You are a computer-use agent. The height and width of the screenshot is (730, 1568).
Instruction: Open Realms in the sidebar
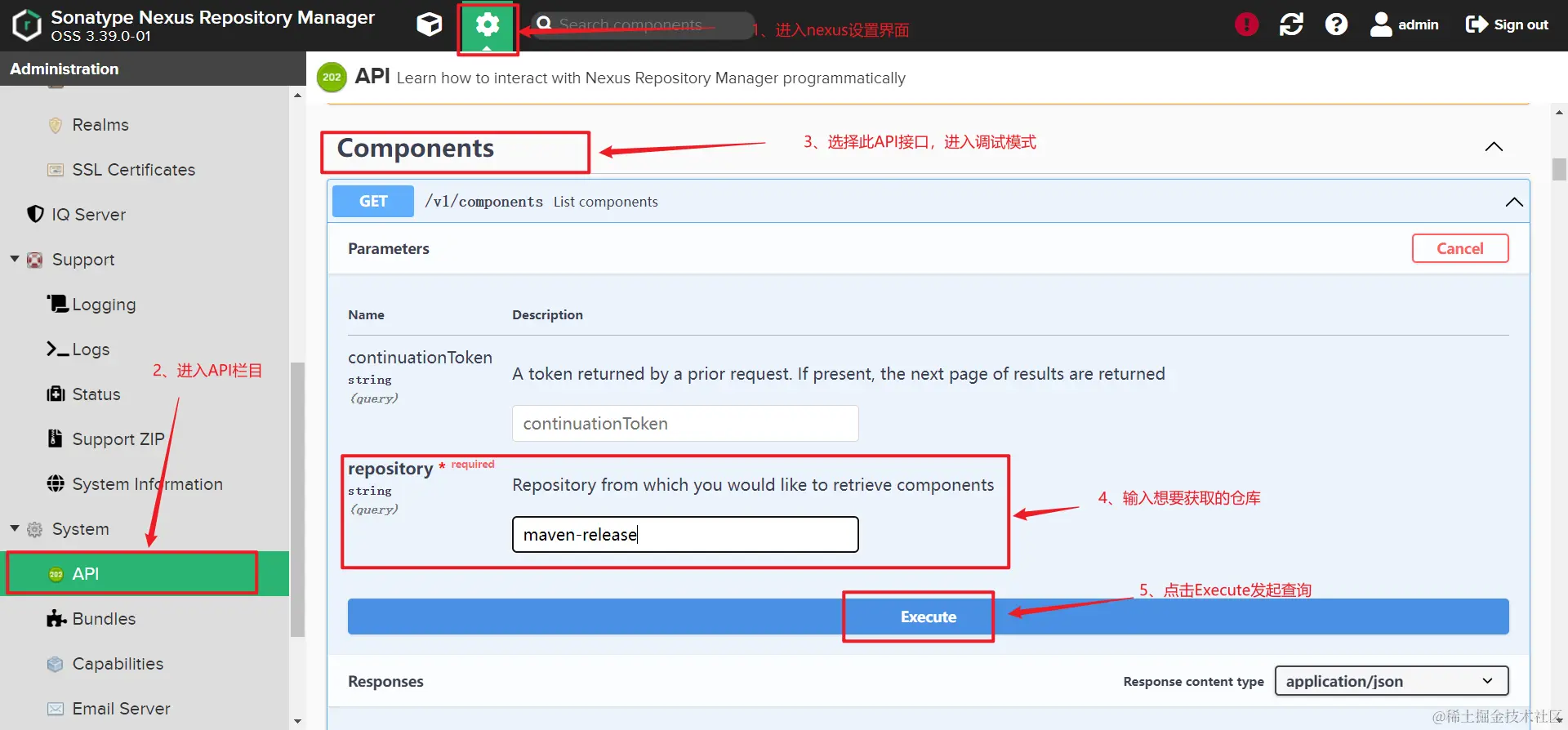(x=100, y=125)
